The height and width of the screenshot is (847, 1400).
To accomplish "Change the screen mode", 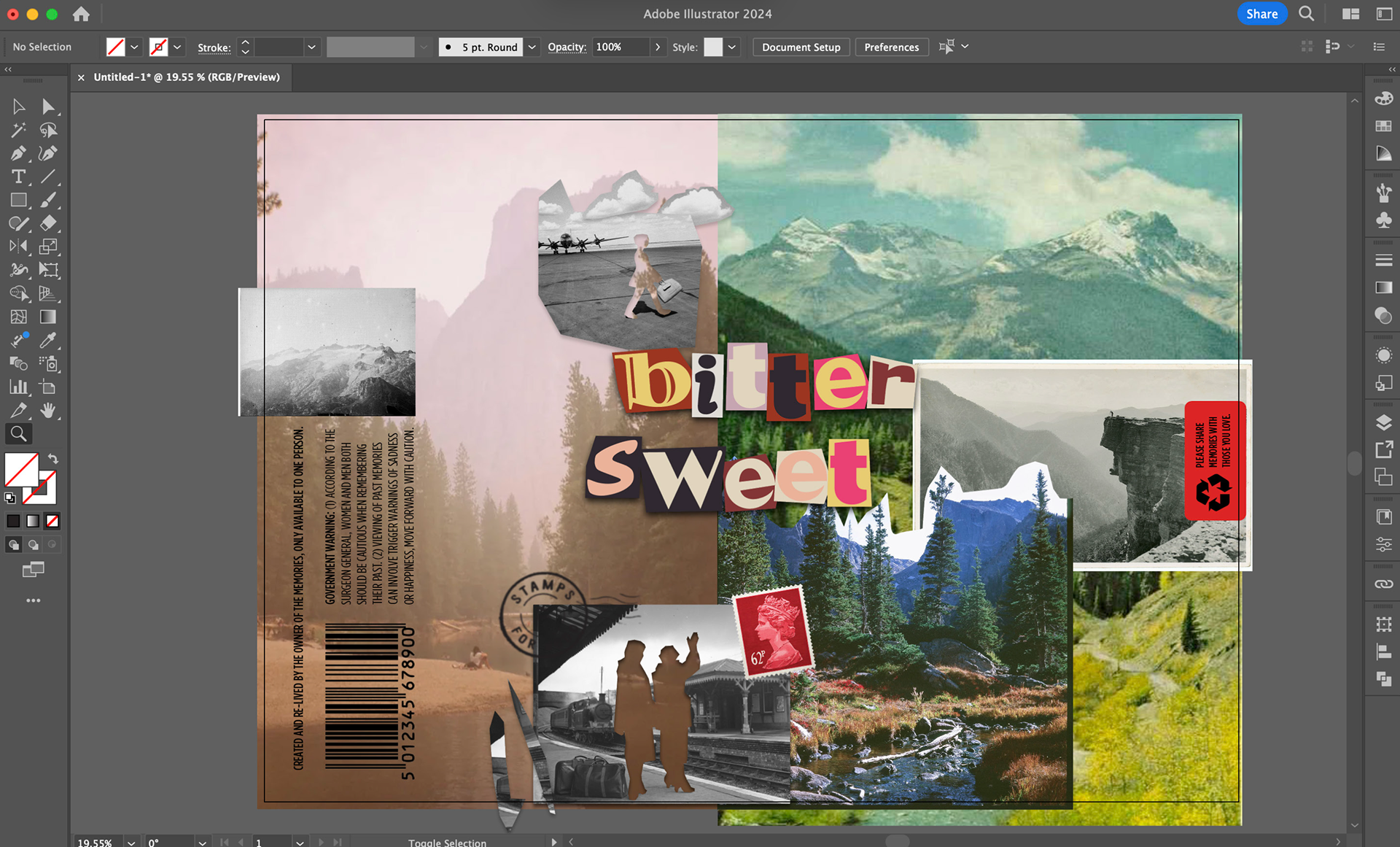I will click(x=33, y=570).
